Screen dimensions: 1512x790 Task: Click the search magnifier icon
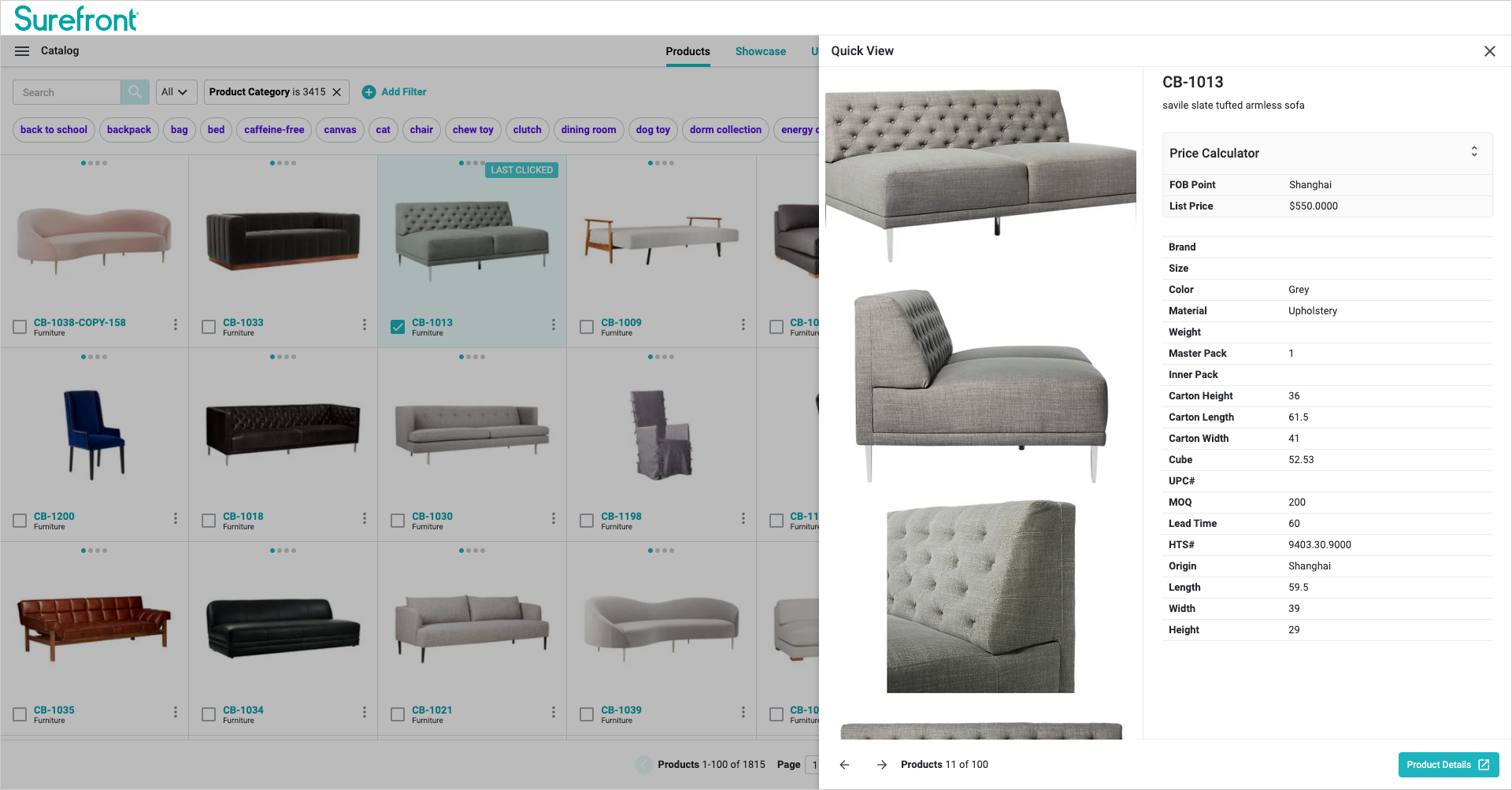tap(135, 92)
